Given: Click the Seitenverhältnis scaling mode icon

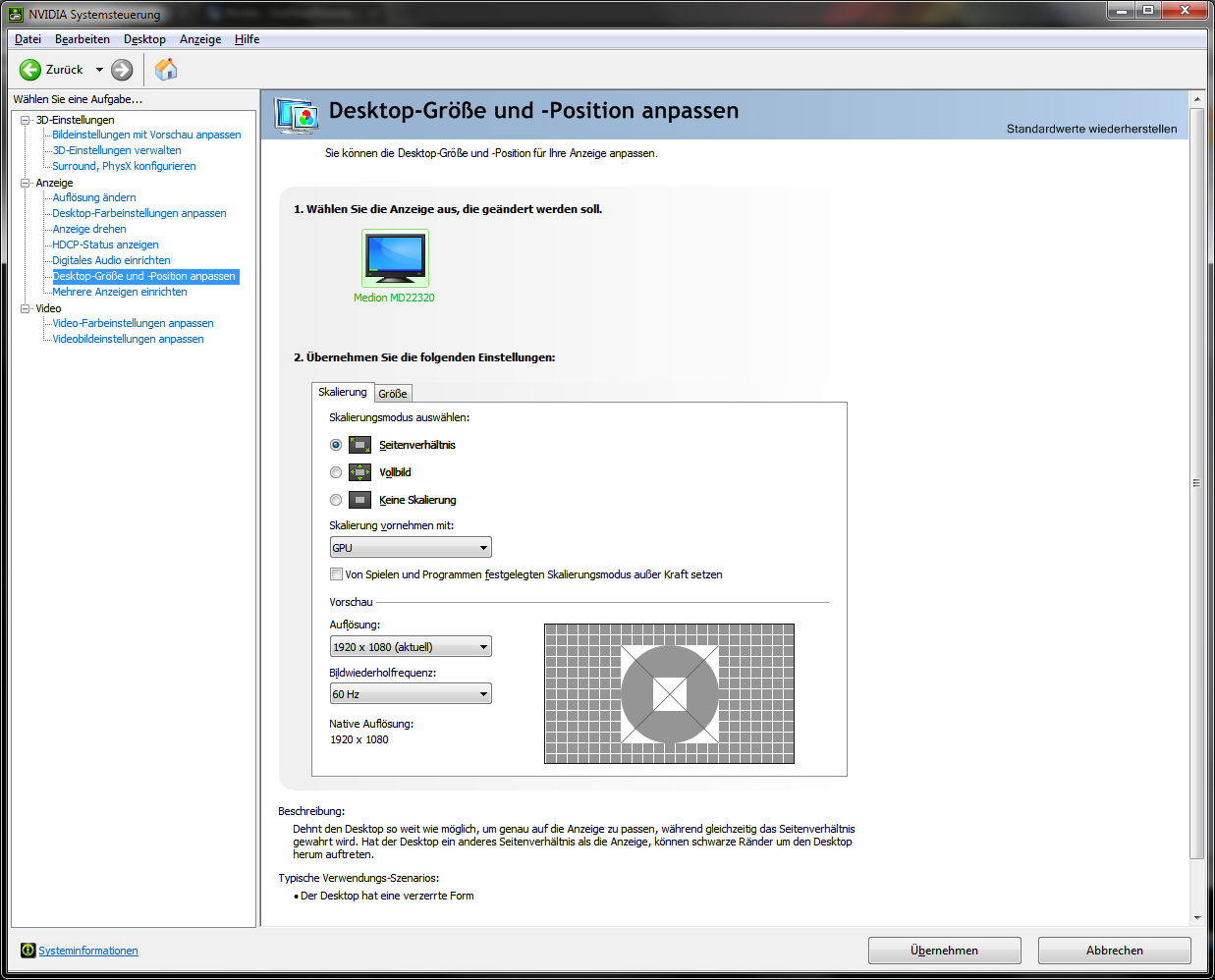Looking at the screenshot, I should tap(360, 445).
